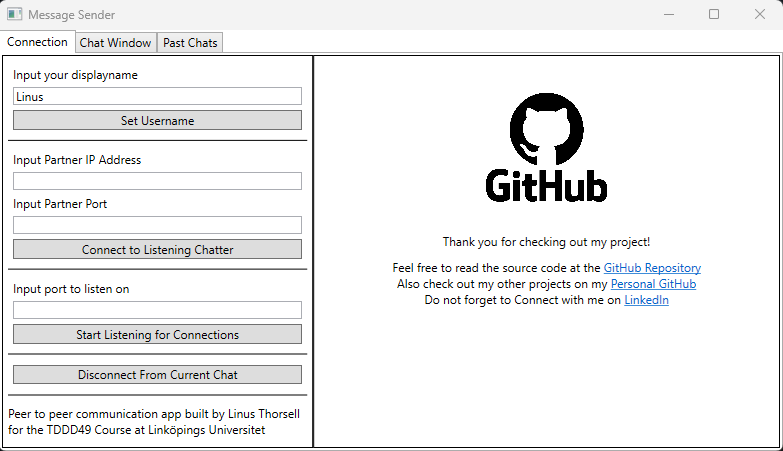Switch to the Connection tab

pos(37,42)
